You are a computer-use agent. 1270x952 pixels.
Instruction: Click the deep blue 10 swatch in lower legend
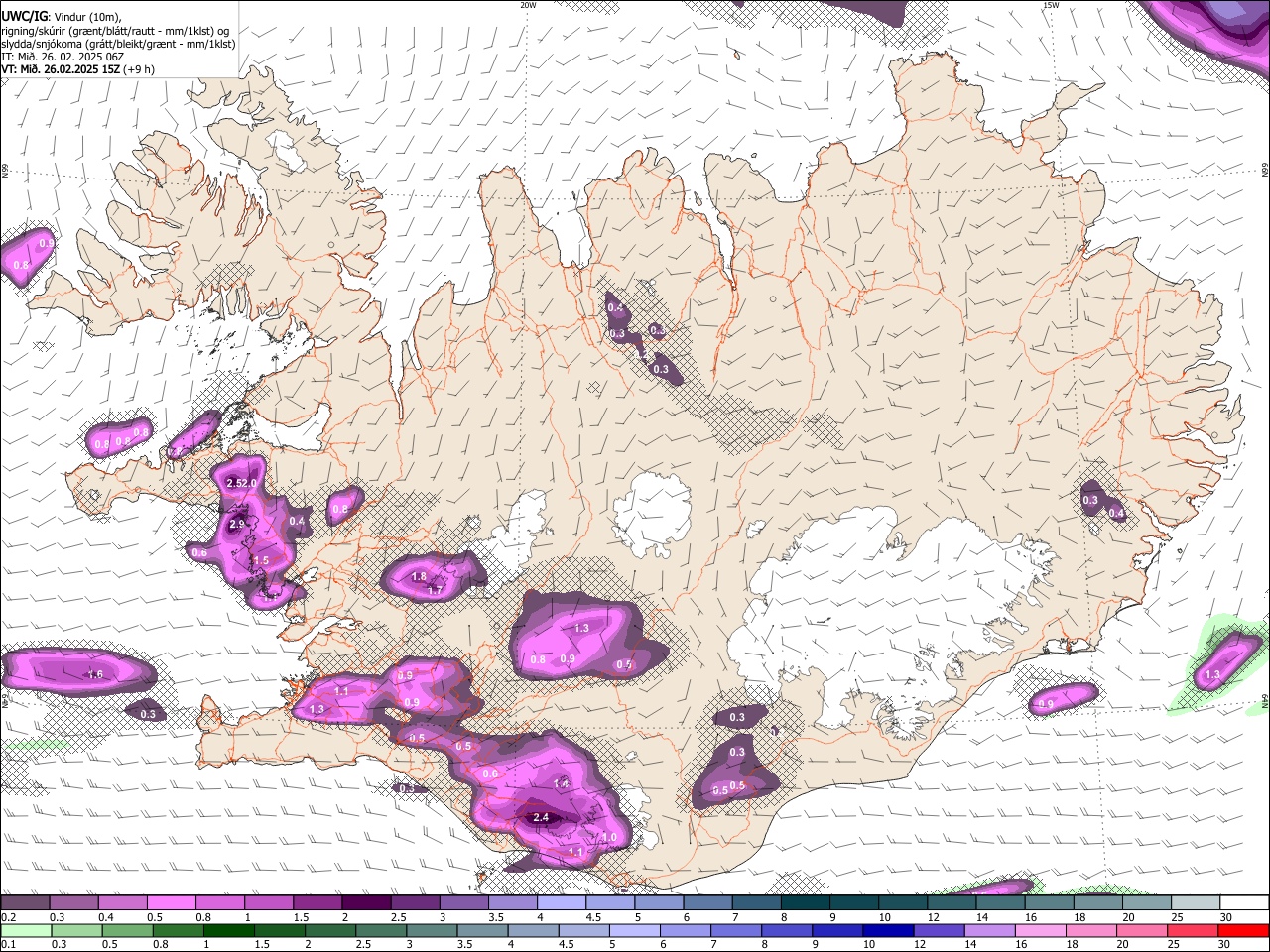888,931
